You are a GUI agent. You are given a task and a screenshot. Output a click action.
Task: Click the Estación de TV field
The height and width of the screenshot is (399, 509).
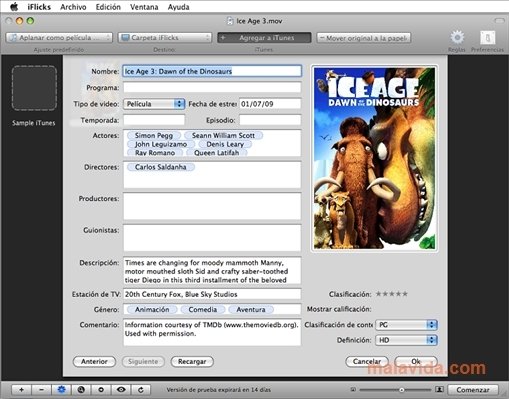point(212,294)
